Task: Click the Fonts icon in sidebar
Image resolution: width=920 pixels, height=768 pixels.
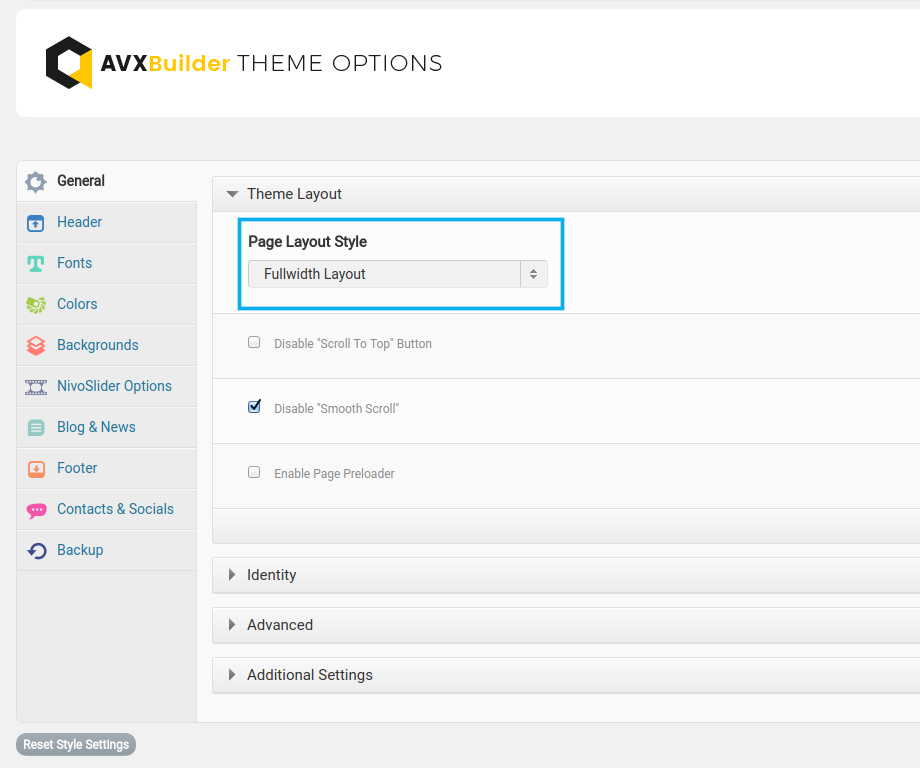Action: [36, 264]
